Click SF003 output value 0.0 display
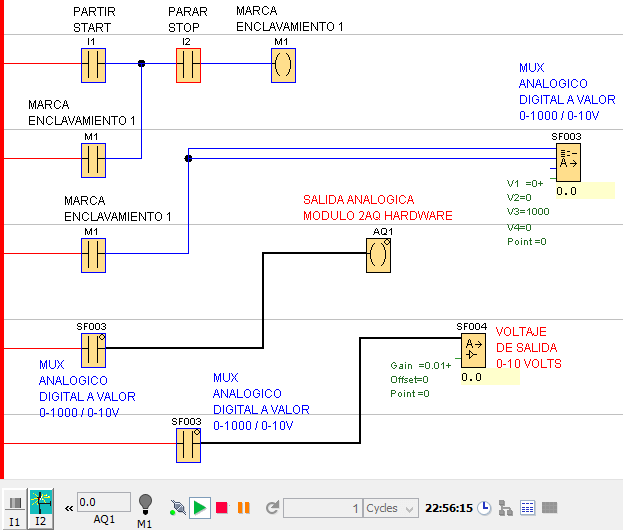 (x=585, y=191)
